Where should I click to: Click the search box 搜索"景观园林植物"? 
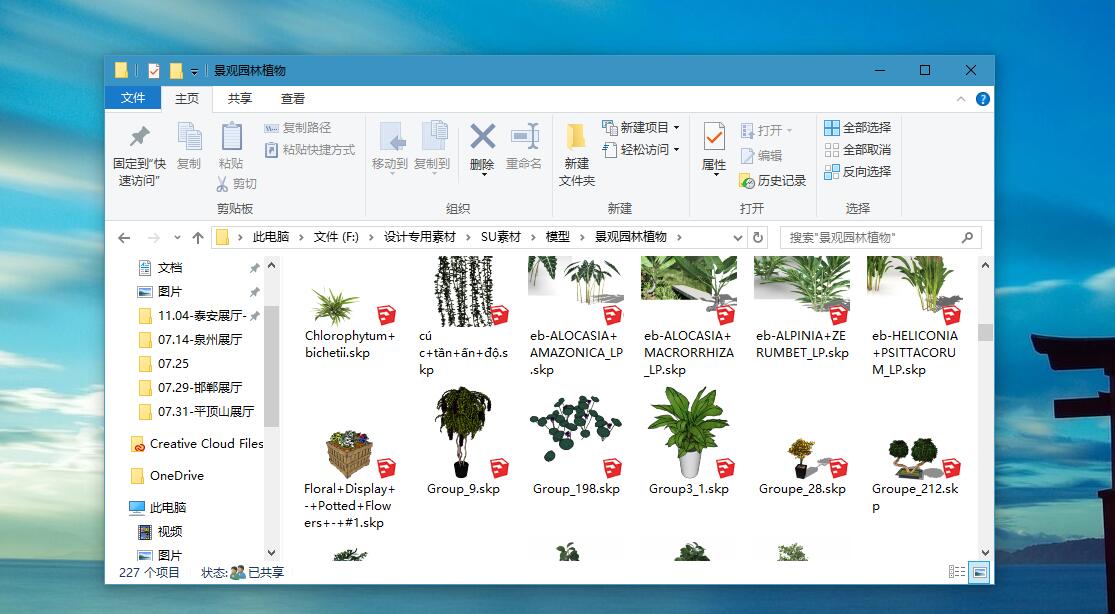pos(881,238)
